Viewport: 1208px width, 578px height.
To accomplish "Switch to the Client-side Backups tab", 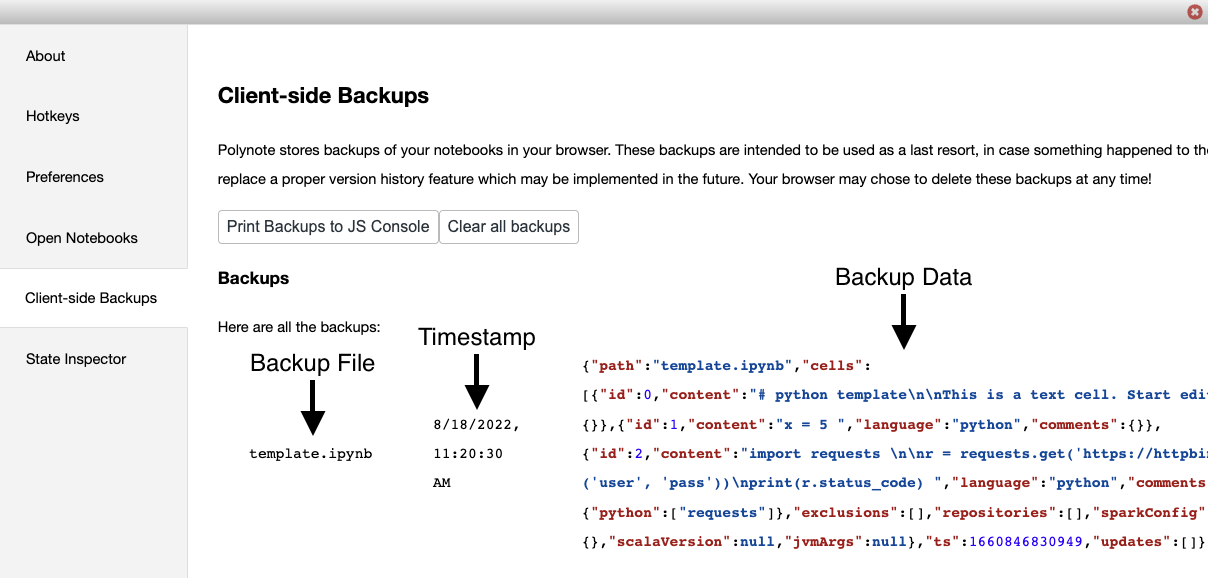I will click(91, 298).
